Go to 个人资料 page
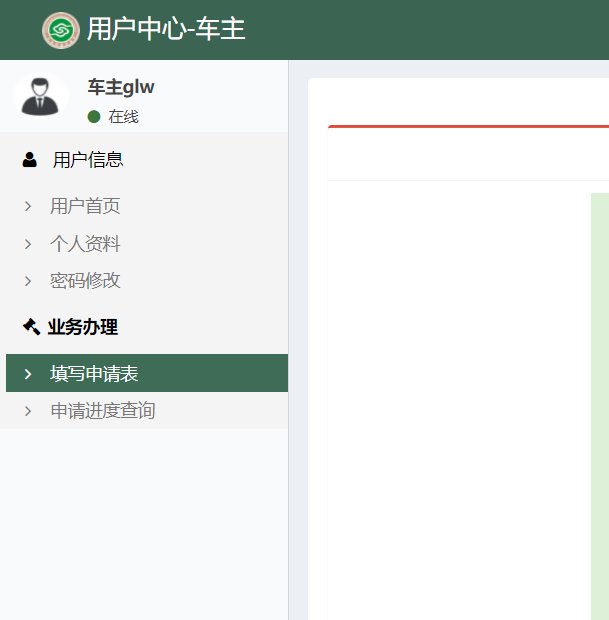Screen dimensions: 609x620 click(x=85, y=244)
